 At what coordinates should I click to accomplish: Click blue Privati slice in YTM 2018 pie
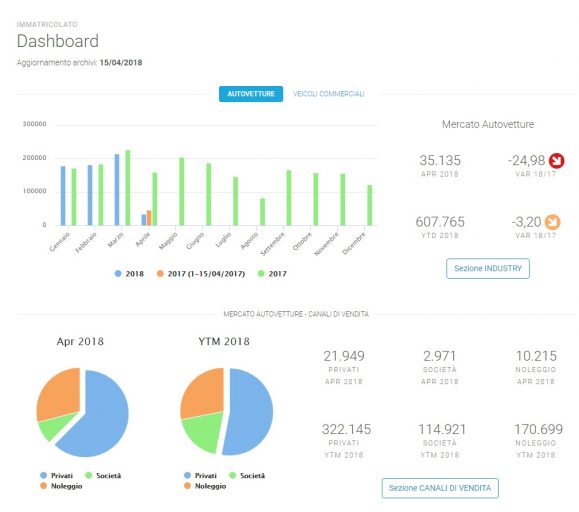[x=249, y=412]
